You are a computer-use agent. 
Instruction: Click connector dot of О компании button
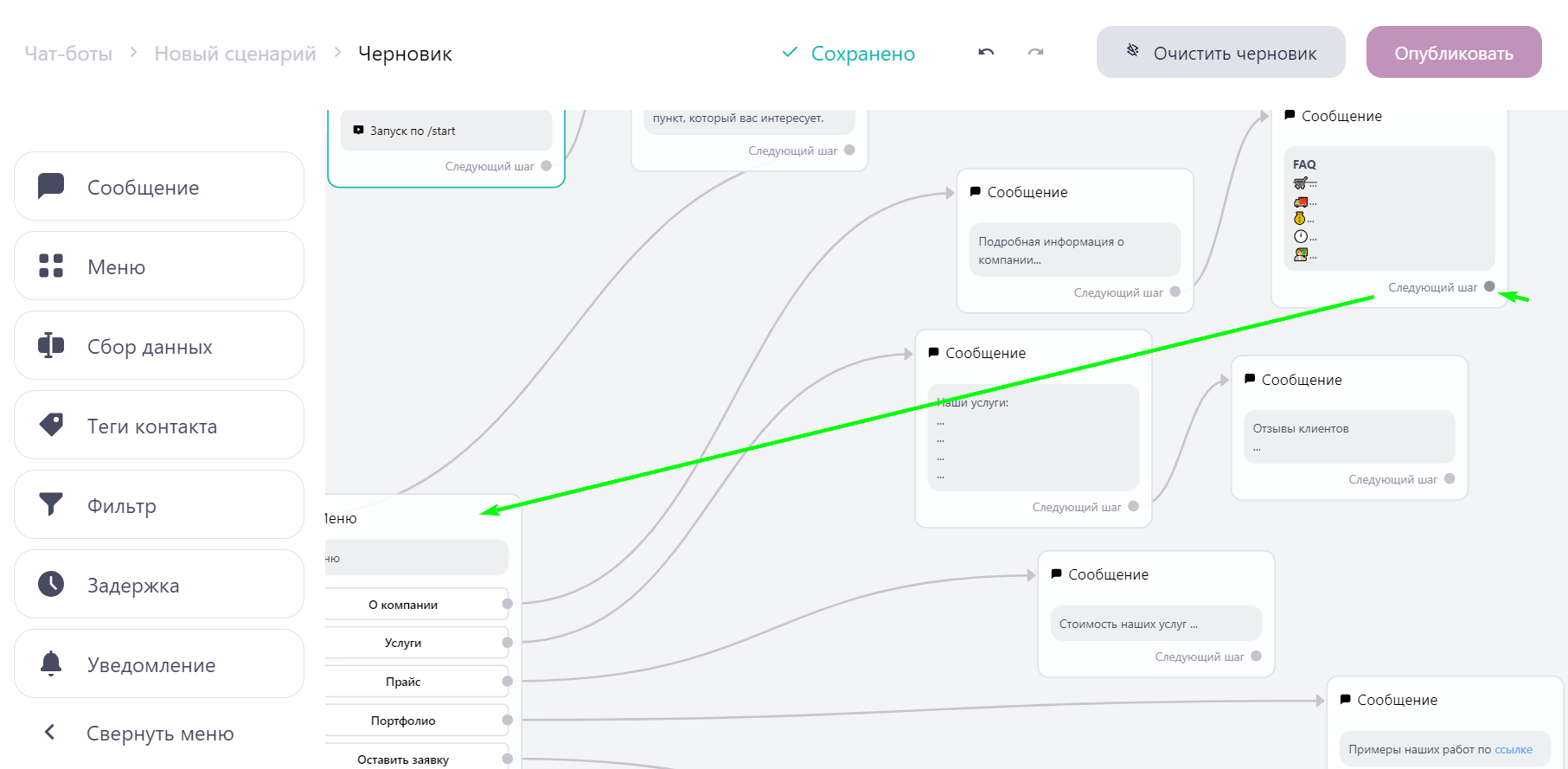[x=508, y=604]
